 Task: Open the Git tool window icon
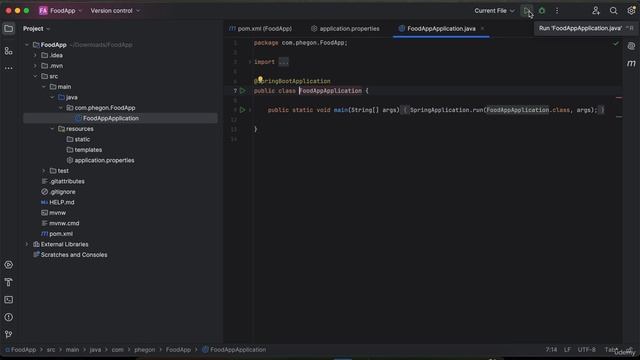click(9, 334)
